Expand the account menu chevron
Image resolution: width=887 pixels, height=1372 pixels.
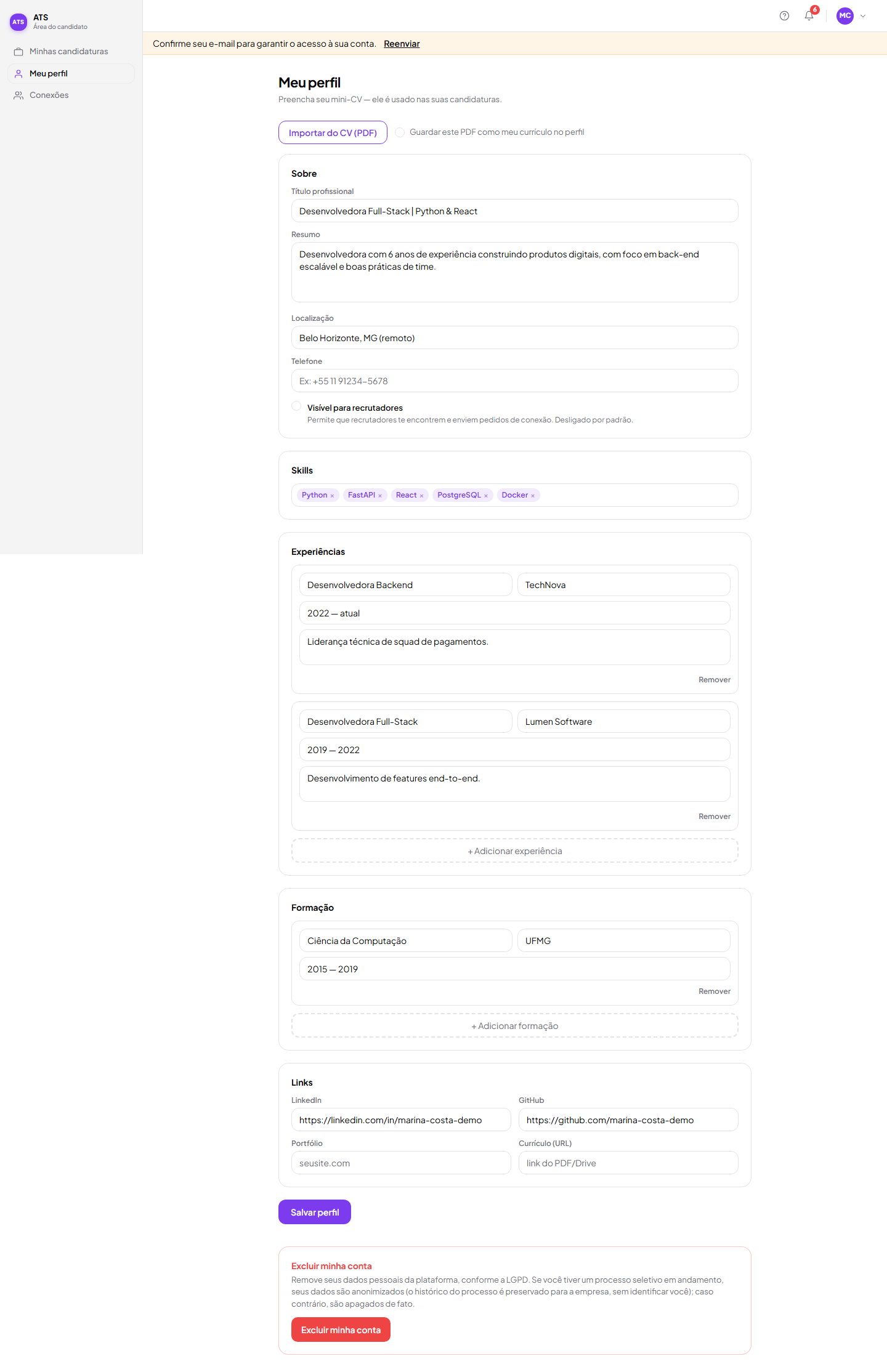click(x=863, y=16)
